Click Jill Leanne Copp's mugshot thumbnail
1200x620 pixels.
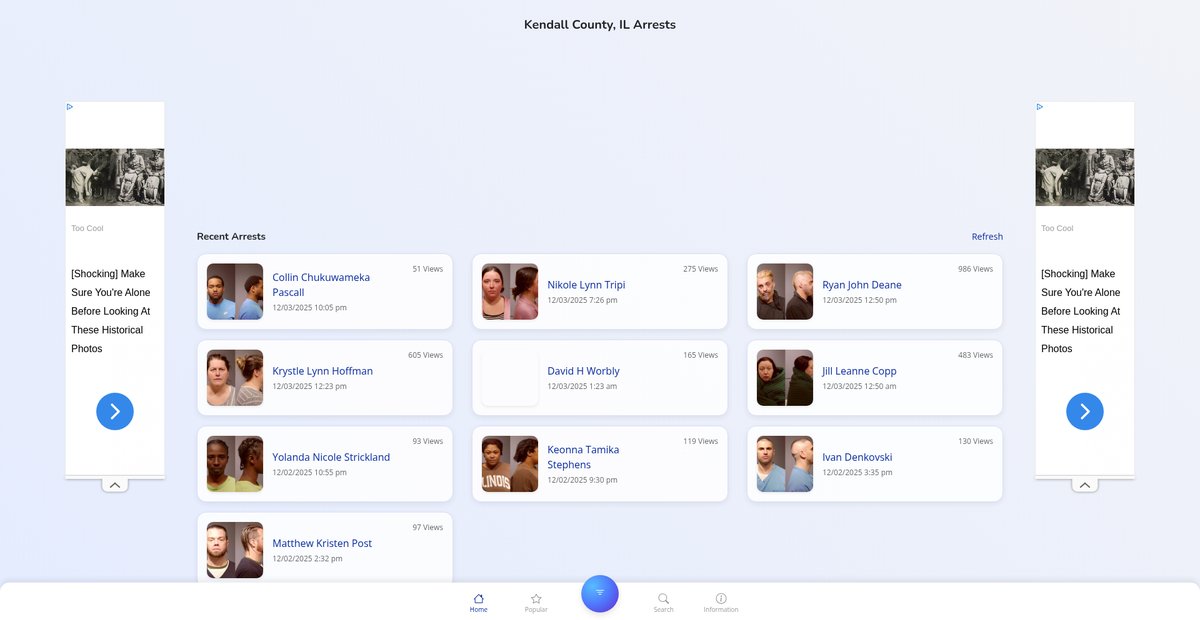(785, 378)
